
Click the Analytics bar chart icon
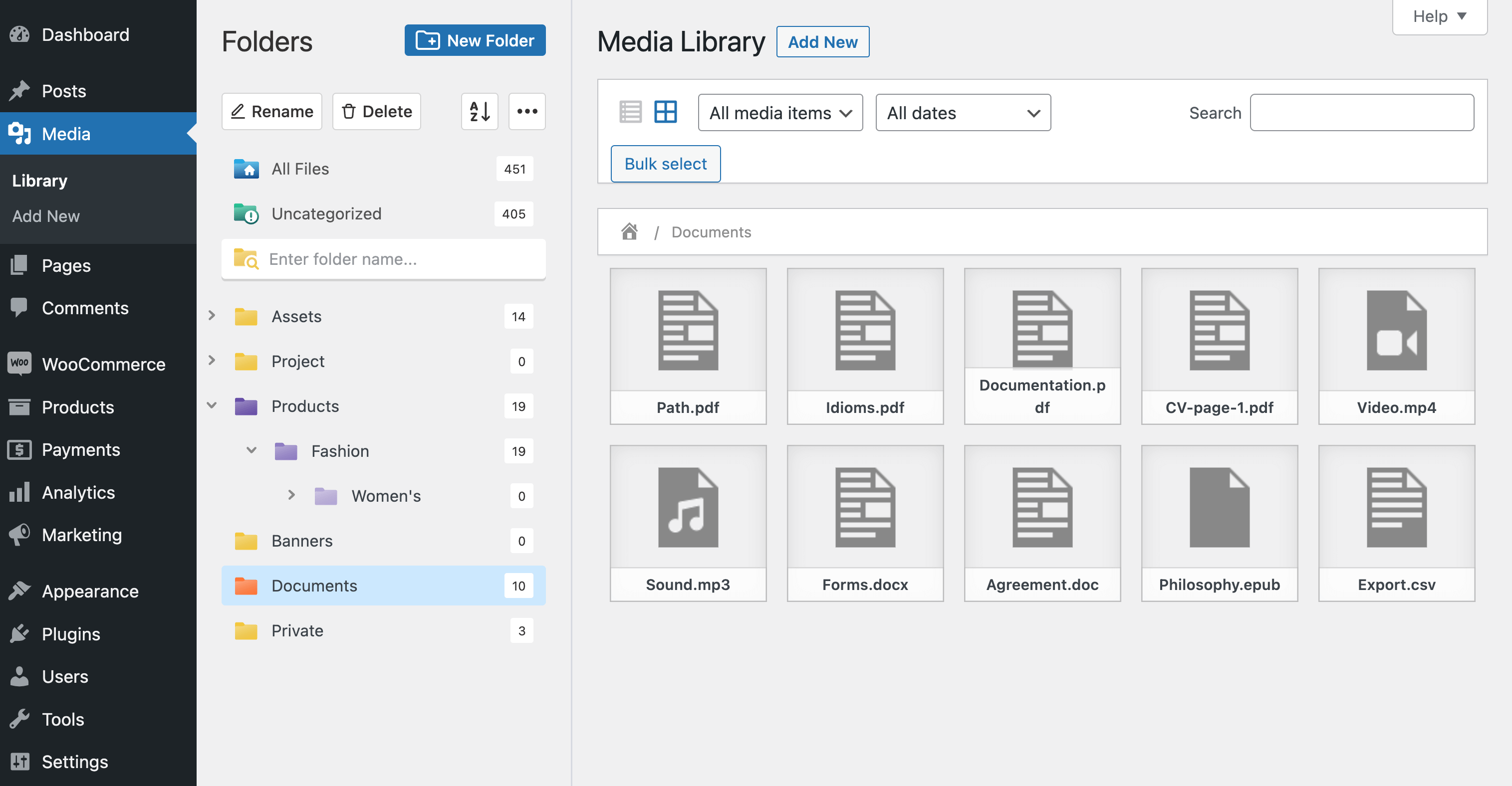tap(19, 492)
